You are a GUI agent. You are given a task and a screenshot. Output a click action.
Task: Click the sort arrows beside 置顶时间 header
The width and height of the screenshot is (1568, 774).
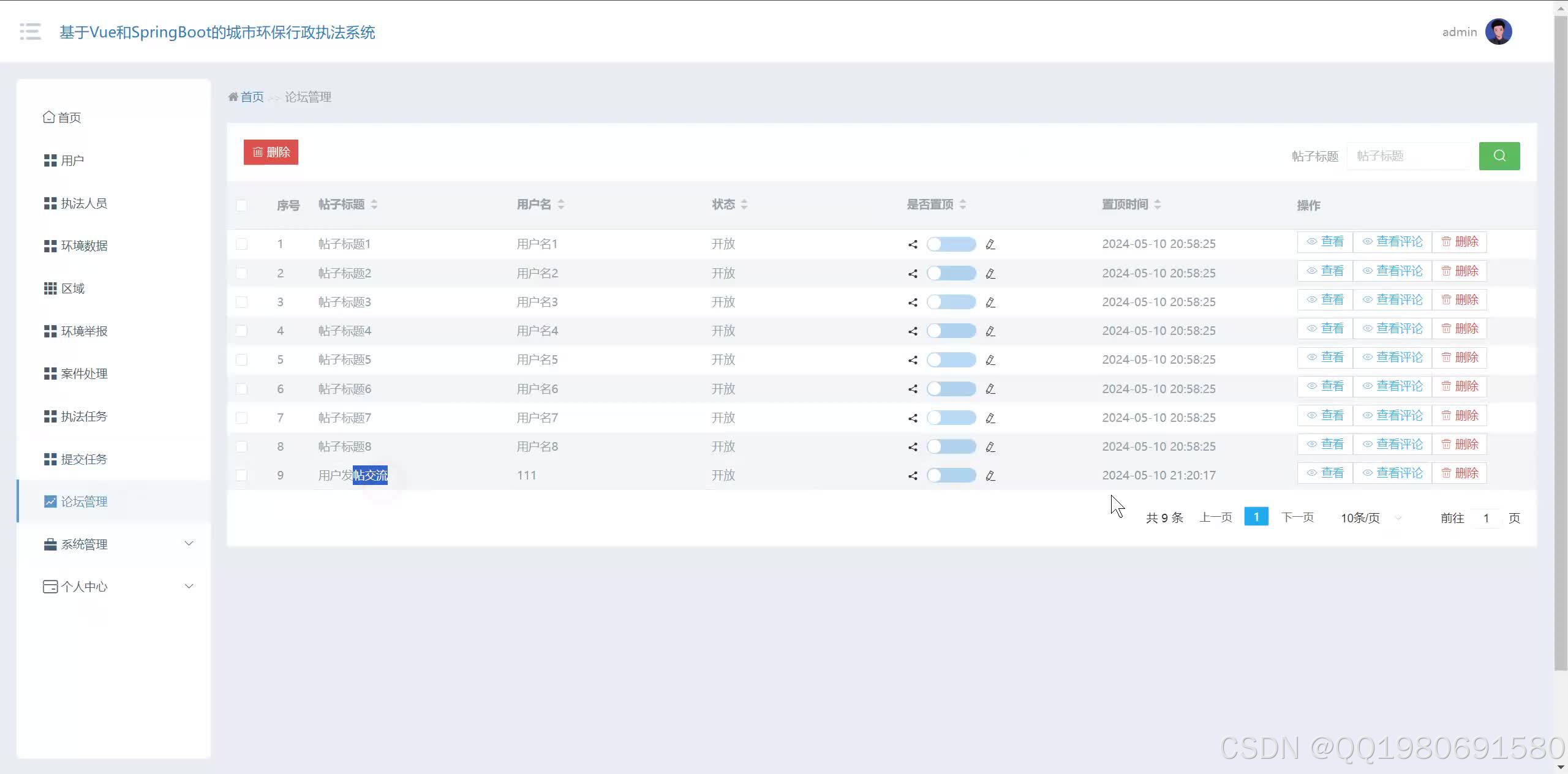pyautogui.click(x=1157, y=205)
